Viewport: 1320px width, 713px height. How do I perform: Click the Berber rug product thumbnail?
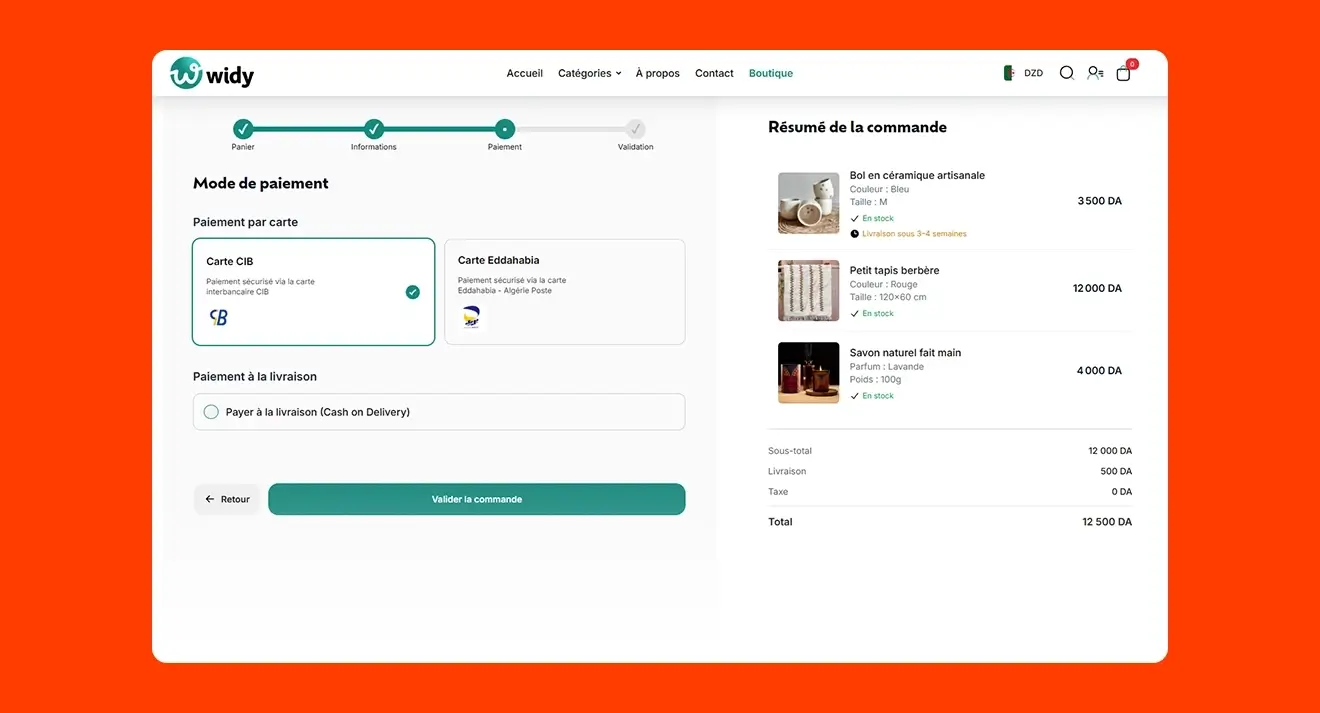pos(809,291)
